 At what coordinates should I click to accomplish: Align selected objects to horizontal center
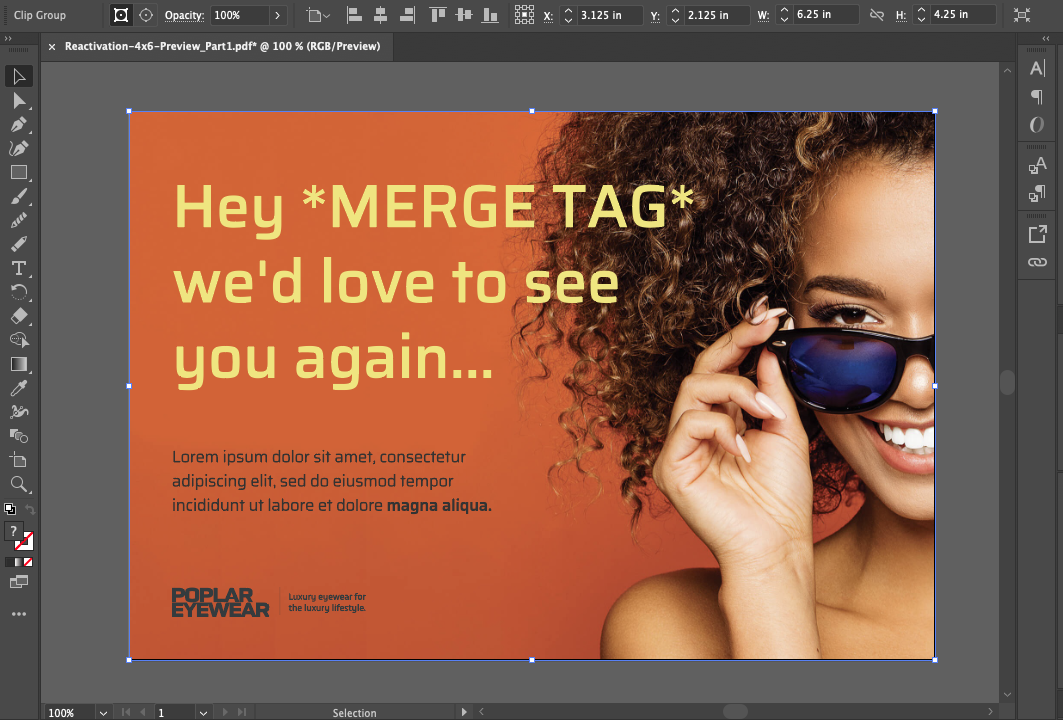coord(381,14)
